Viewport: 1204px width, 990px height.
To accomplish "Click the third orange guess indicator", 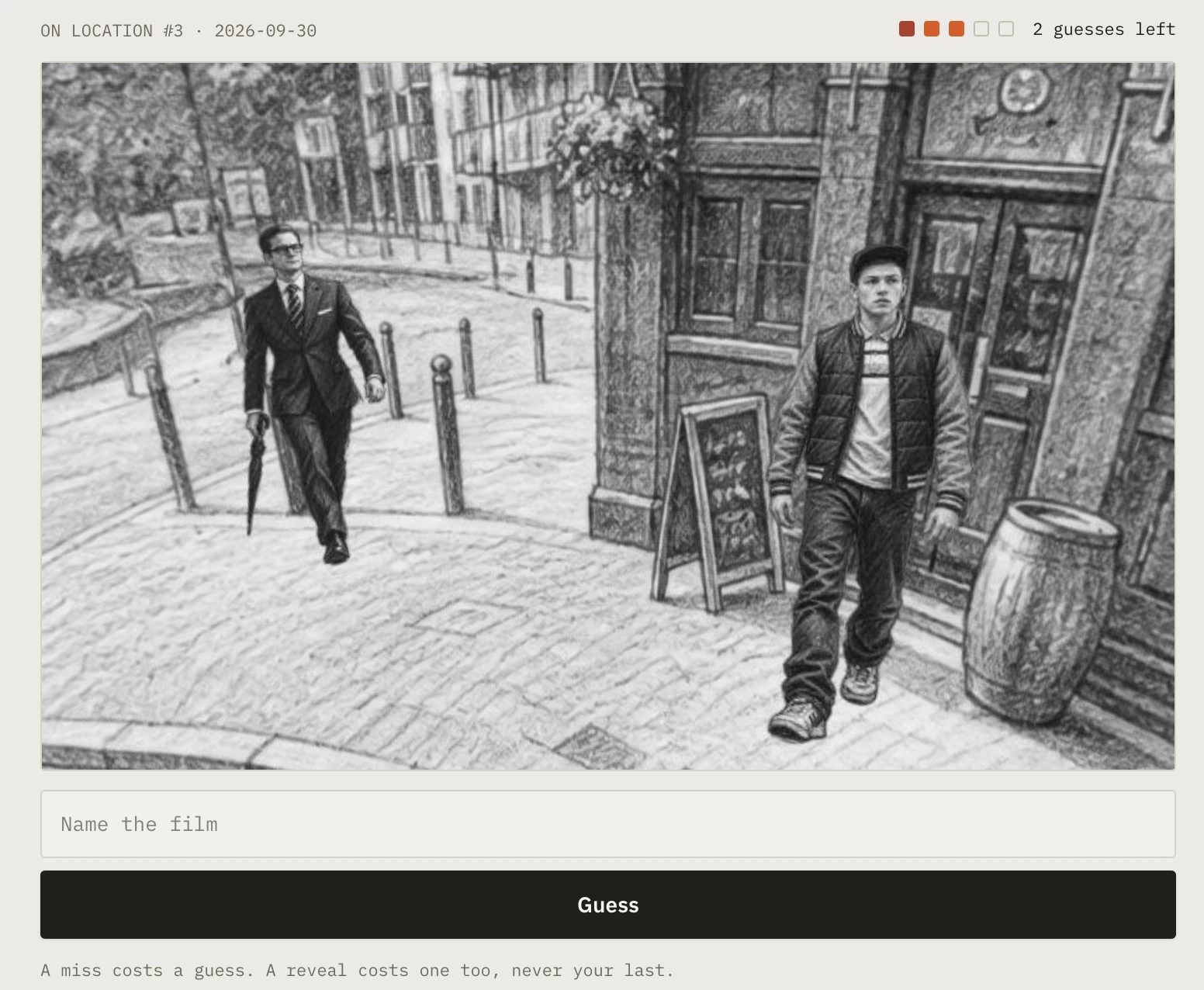I will coord(957,29).
